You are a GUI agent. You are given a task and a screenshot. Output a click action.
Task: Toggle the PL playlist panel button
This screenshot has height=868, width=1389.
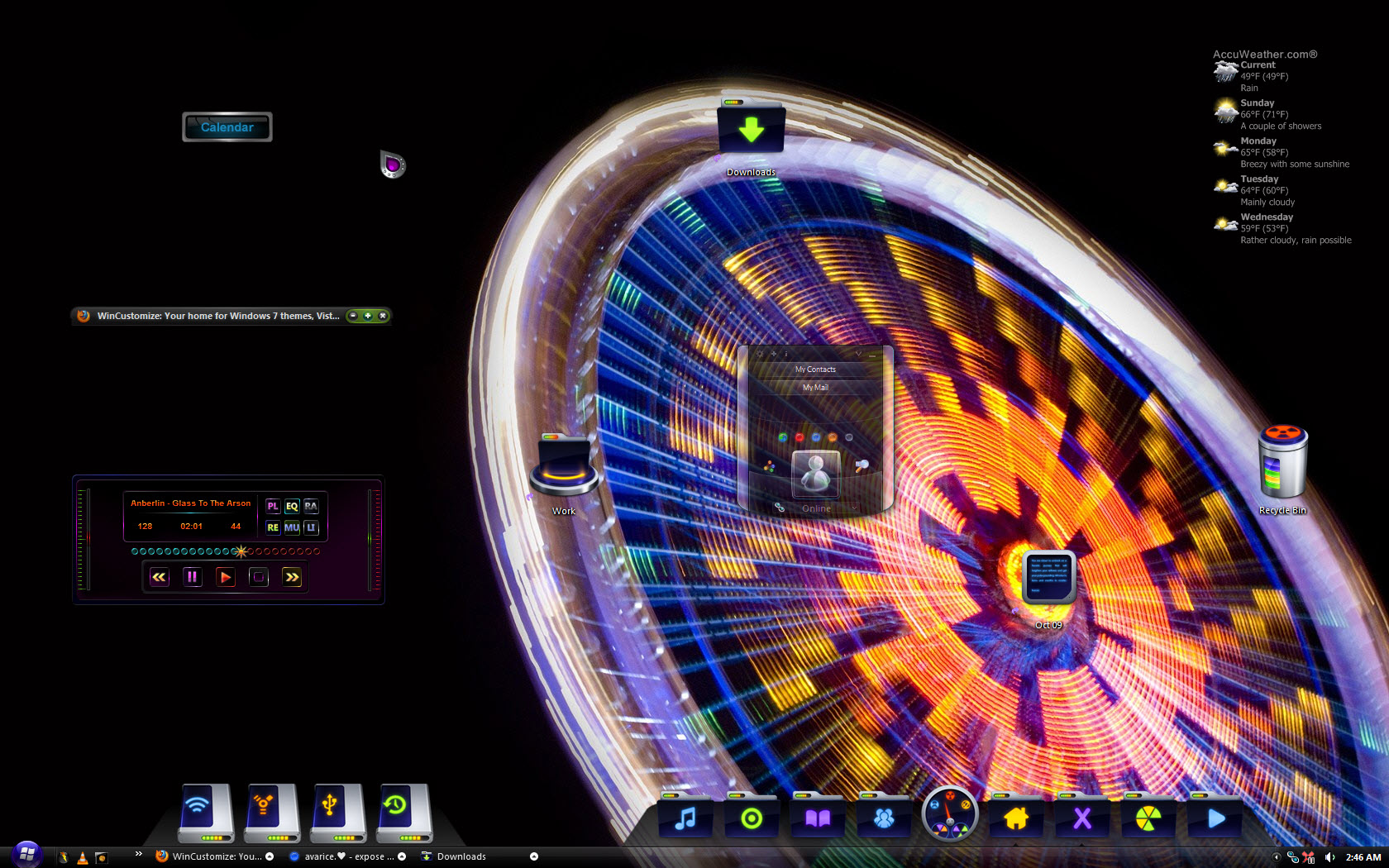pos(273,506)
